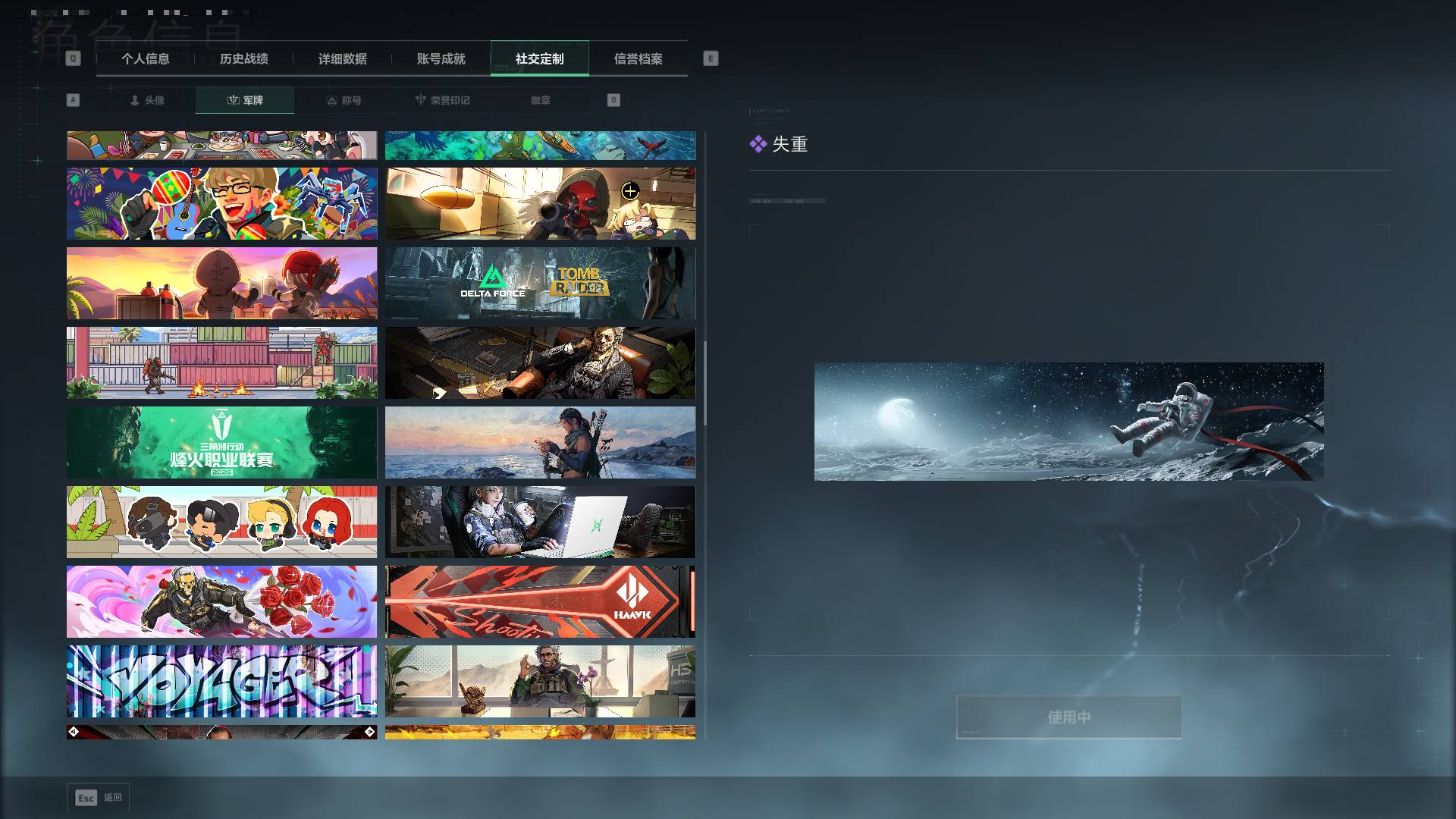Select the pixel-art container yard banner
The height and width of the screenshot is (819, 1456).
click(221, 362)
